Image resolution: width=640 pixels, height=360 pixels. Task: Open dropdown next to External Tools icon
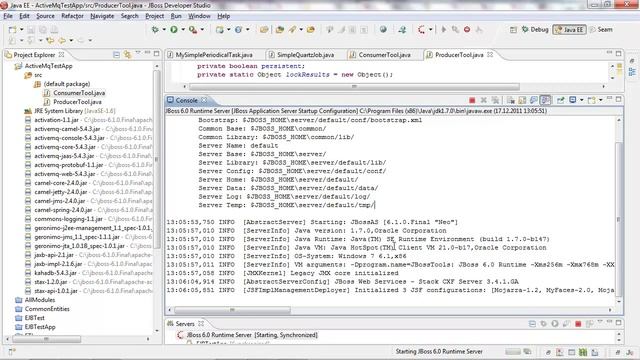(x=202, y=29)
